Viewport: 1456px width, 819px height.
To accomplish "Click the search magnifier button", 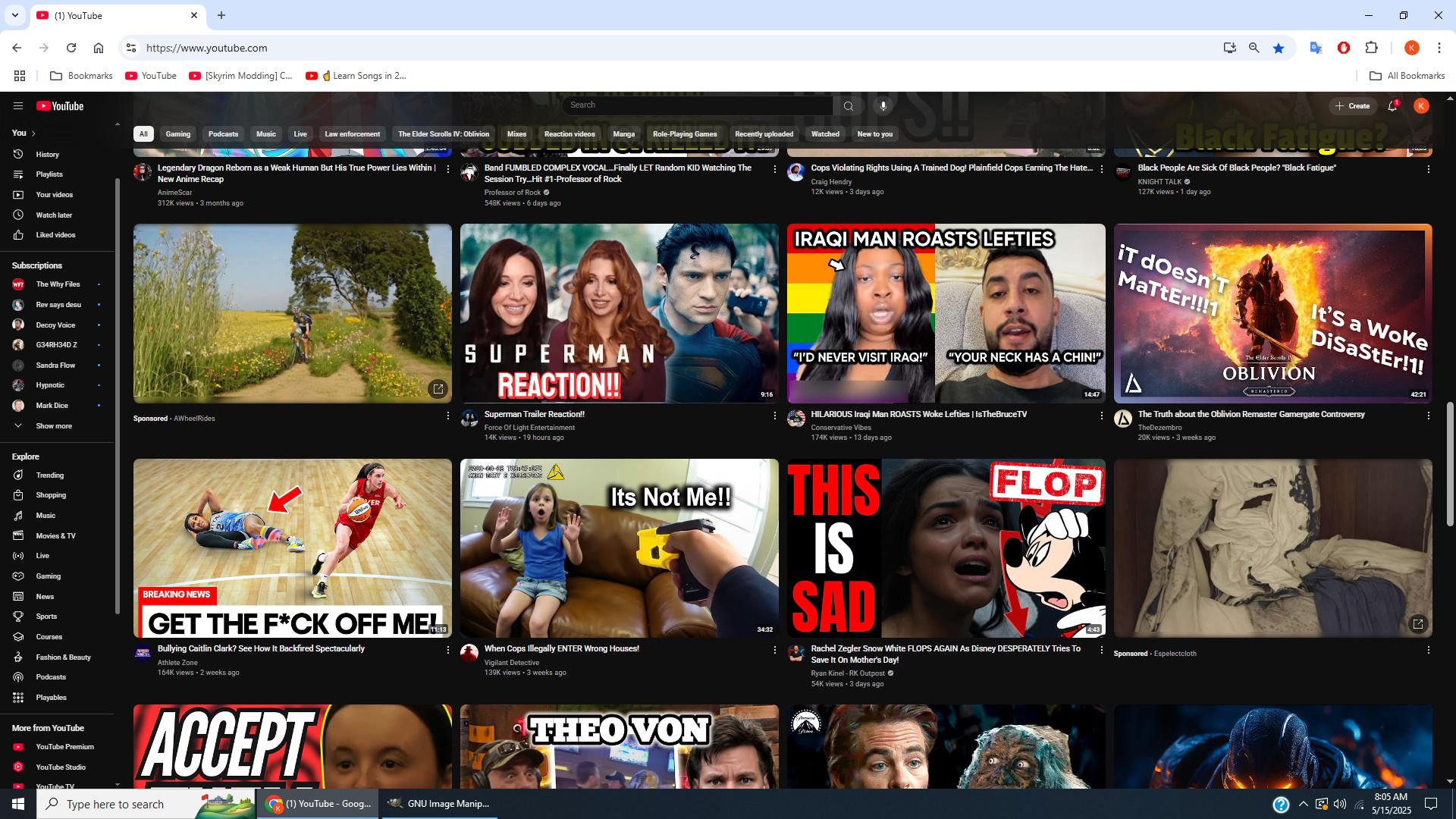I will pos(849,106).
